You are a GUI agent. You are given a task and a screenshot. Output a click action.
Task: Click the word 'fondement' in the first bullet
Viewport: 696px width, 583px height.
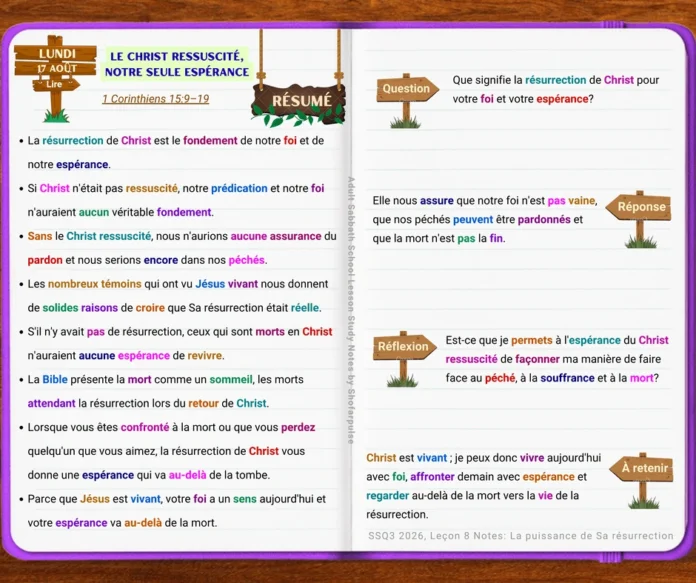210,141
